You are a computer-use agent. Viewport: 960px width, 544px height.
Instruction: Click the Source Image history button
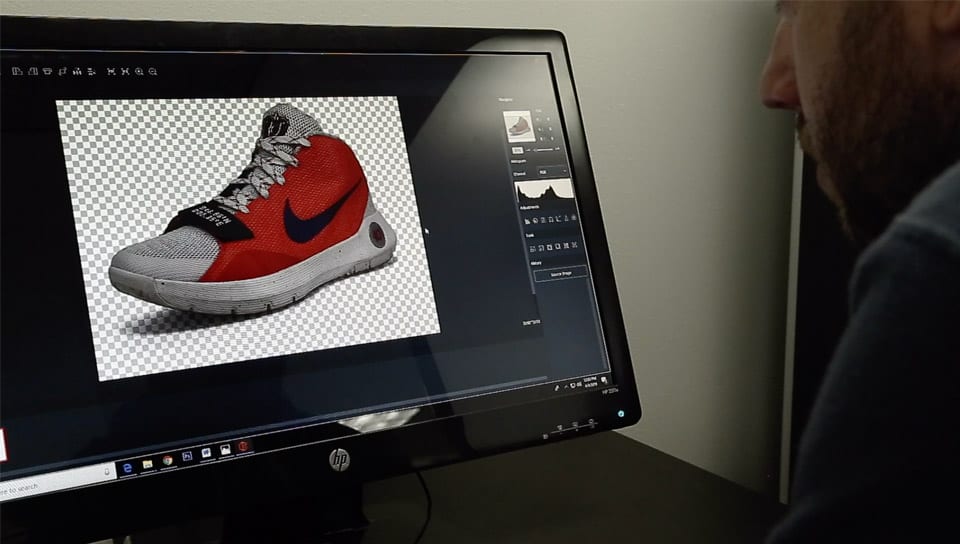[x=561, y=274]
